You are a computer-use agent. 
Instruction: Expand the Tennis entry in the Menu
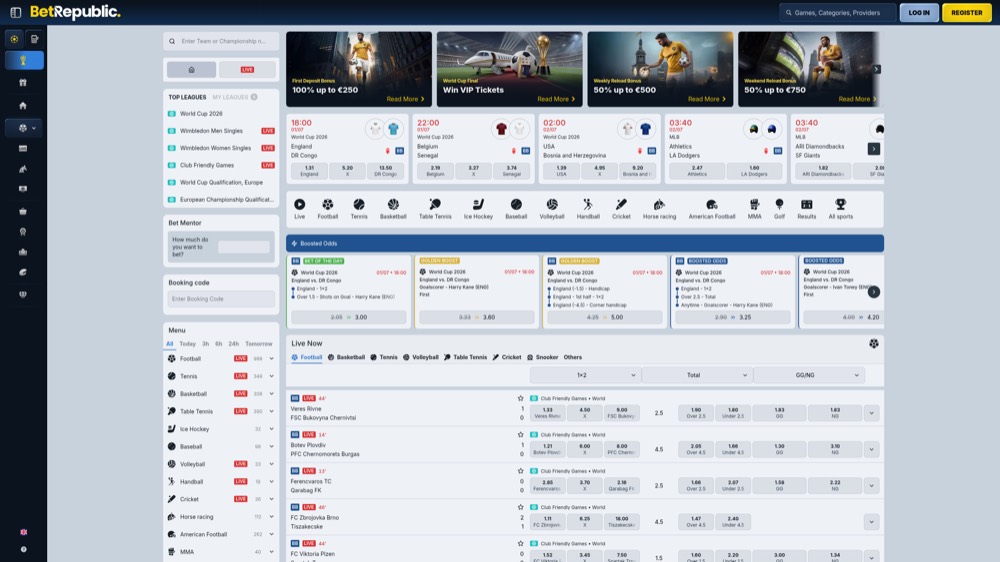(x=272, y=376)
